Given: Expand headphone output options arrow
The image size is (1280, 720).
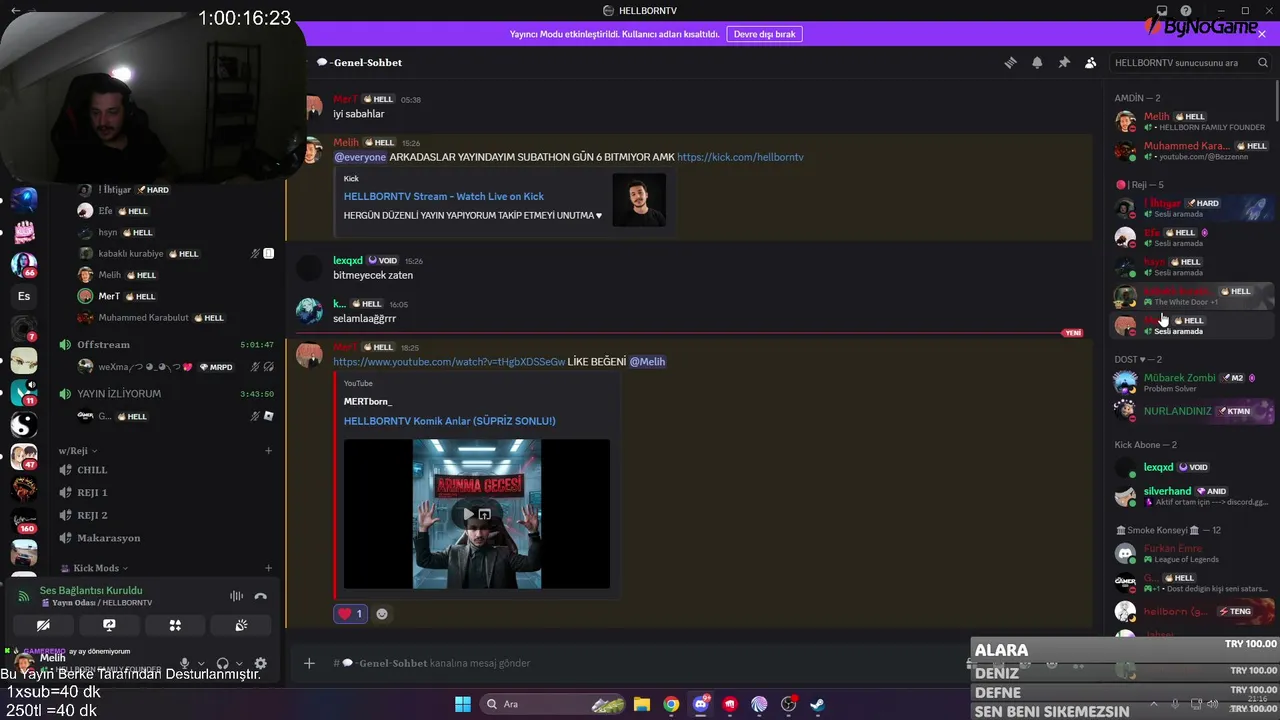Looking at the screenshot, I should pyautogui.click(x=239, y=663).
